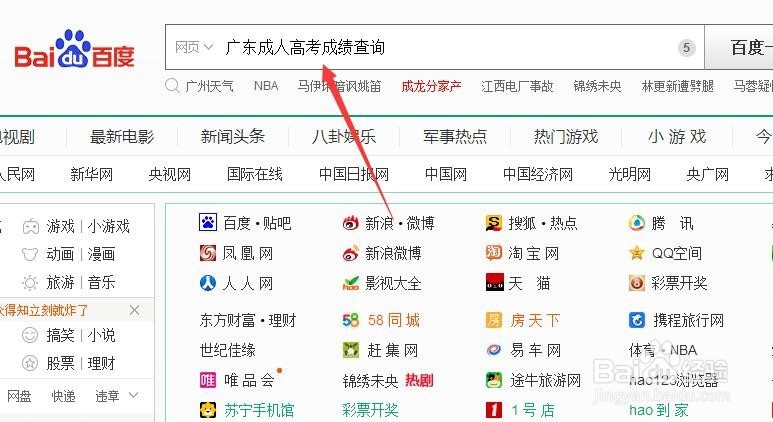The image size is (773, 422).
Task: Click the Baidu logo
Action: click(74, 49)
